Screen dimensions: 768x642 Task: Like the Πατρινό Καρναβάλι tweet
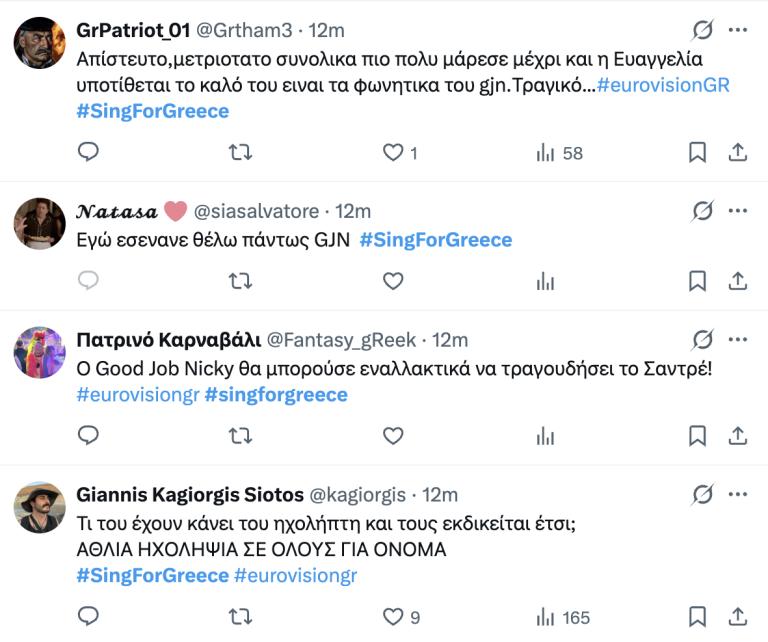(x=393, y=435)
